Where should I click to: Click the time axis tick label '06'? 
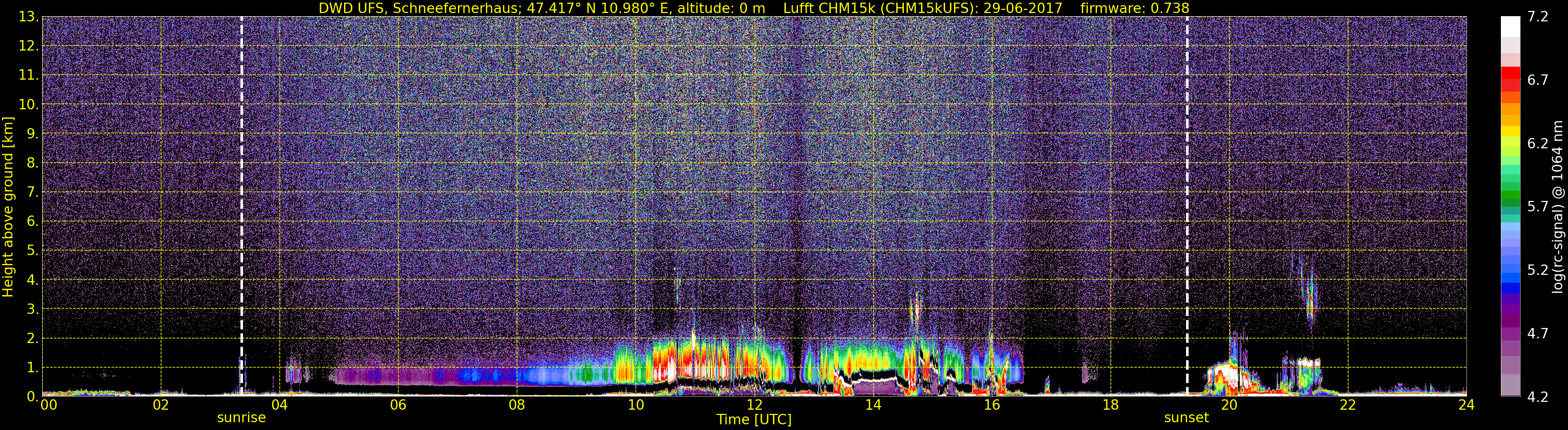click(398, 406)
